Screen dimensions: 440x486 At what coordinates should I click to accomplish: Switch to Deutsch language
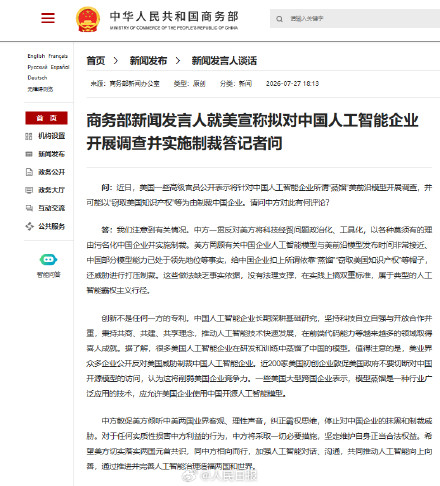click(x=37, y=78)
